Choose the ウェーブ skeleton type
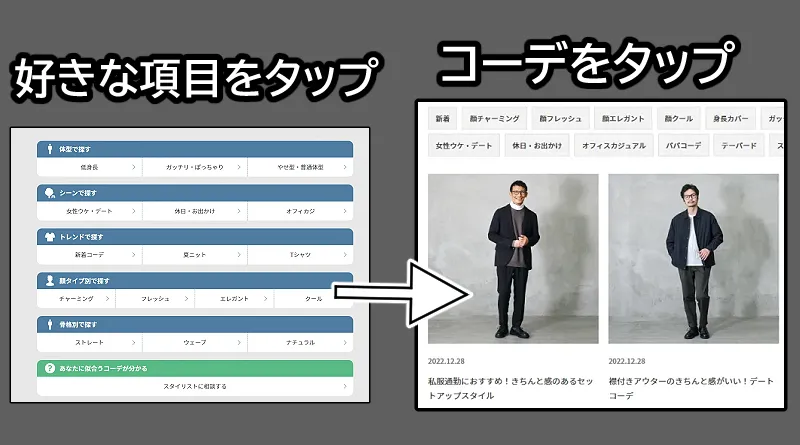Screen dimensions: 800x445 click(x=195, y=342)
